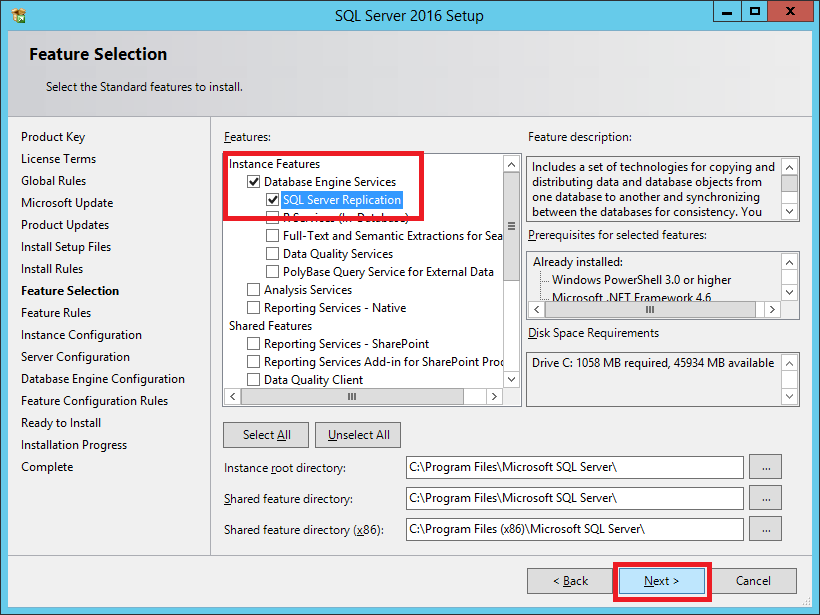
Task: Uncheck SQL Server Replication checkbox
Action: click(273, 200)
